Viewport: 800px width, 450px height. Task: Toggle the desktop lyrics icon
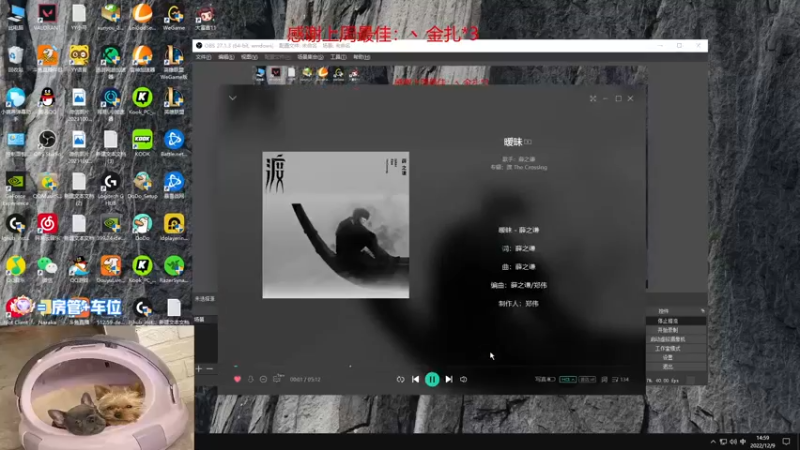click(x=604, y=379)
